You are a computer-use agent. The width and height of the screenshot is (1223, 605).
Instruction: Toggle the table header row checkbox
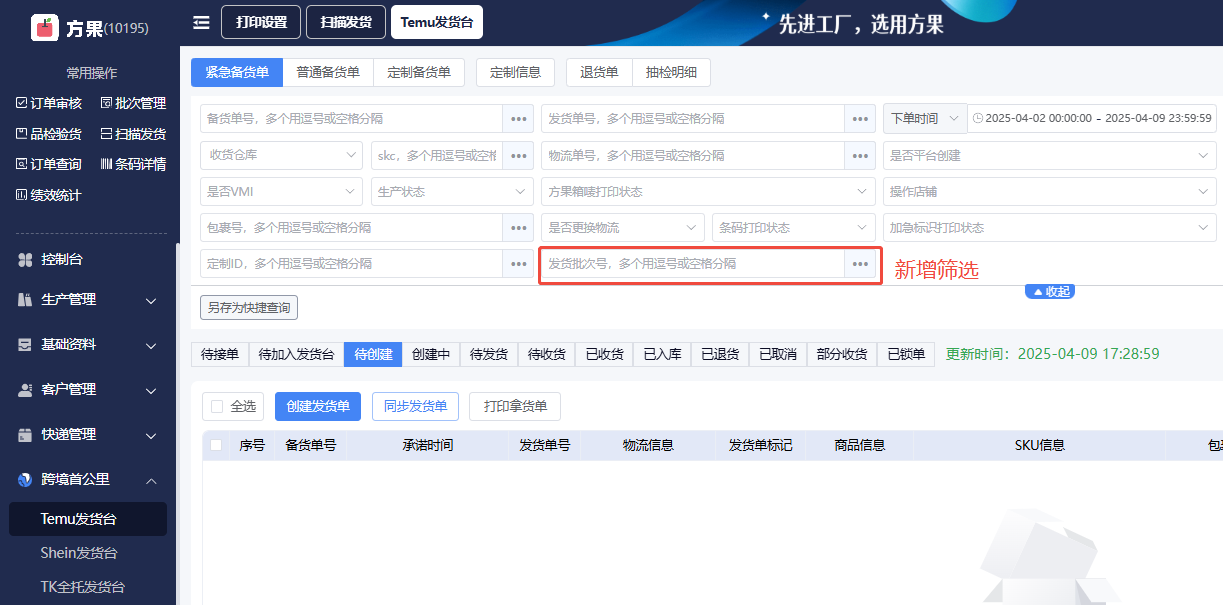pos(216,446)
